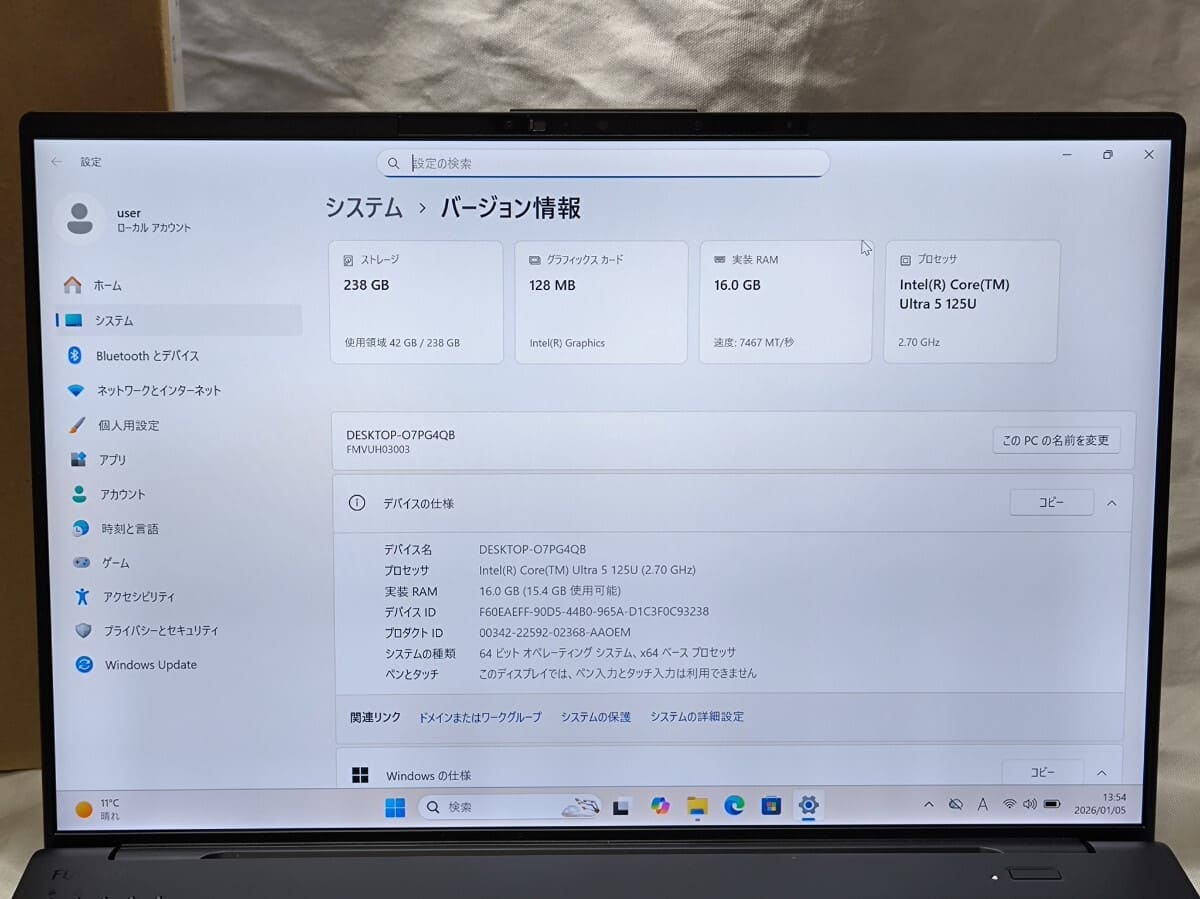Click the プロセッサ card chip icon
The height and width of the screenshot is (899, 1200).
tap(905, 260)
